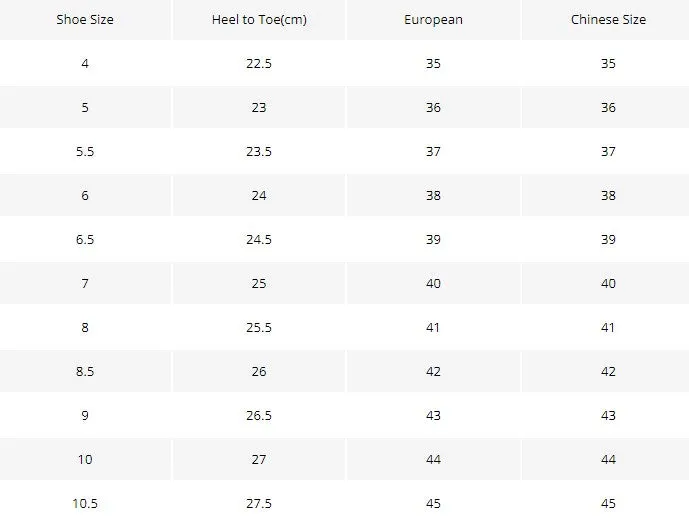Select the 23.5 heel to toe value
Screen dimensions: 689x524
click(x=259, y=152)
